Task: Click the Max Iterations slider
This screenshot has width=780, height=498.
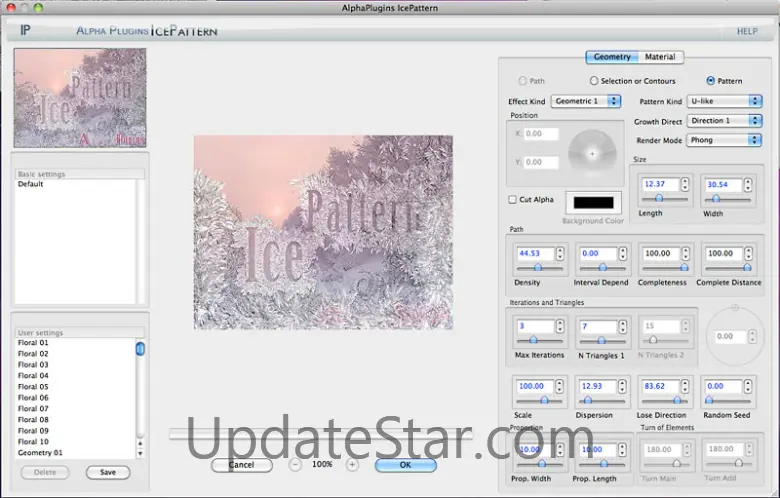Action: (539, 340)
